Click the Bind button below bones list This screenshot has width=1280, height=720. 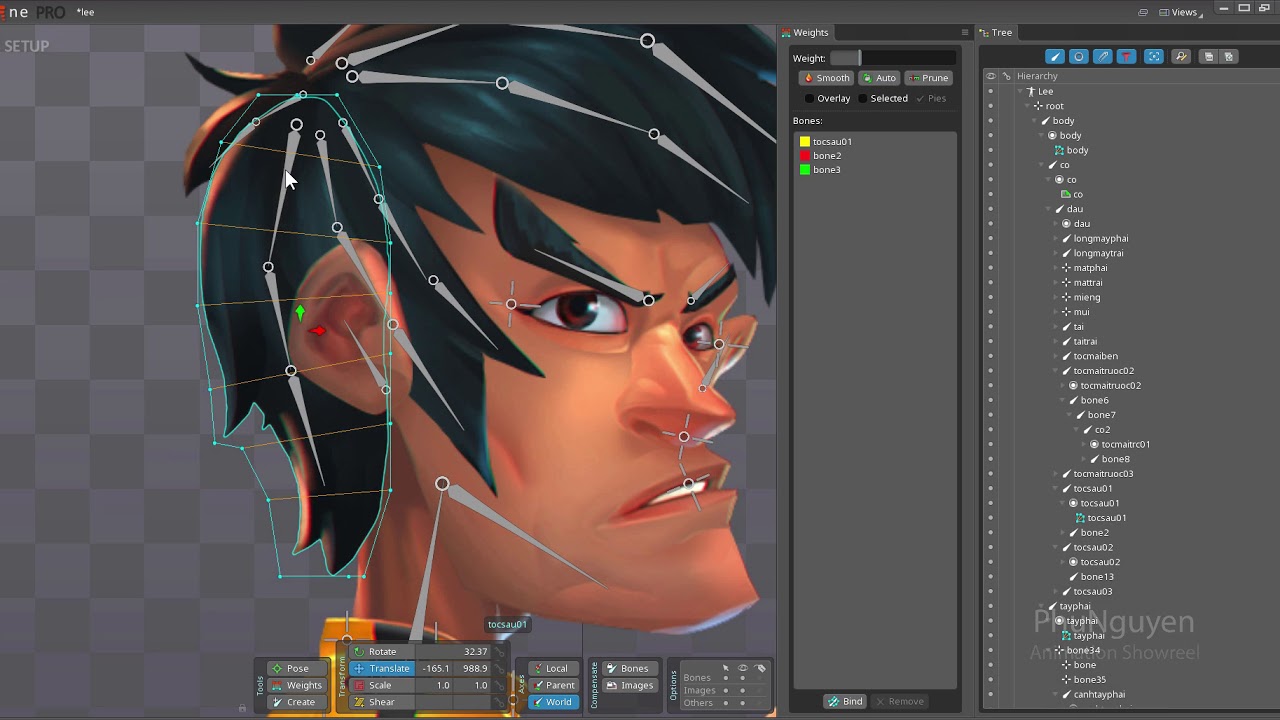coord(846,701)
